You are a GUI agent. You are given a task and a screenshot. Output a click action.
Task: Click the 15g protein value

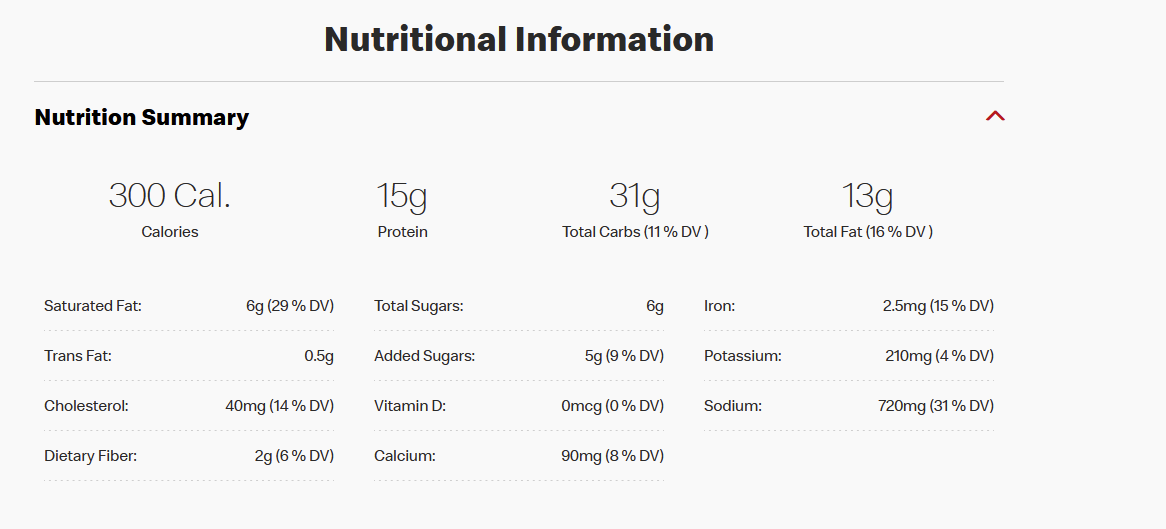402,196
